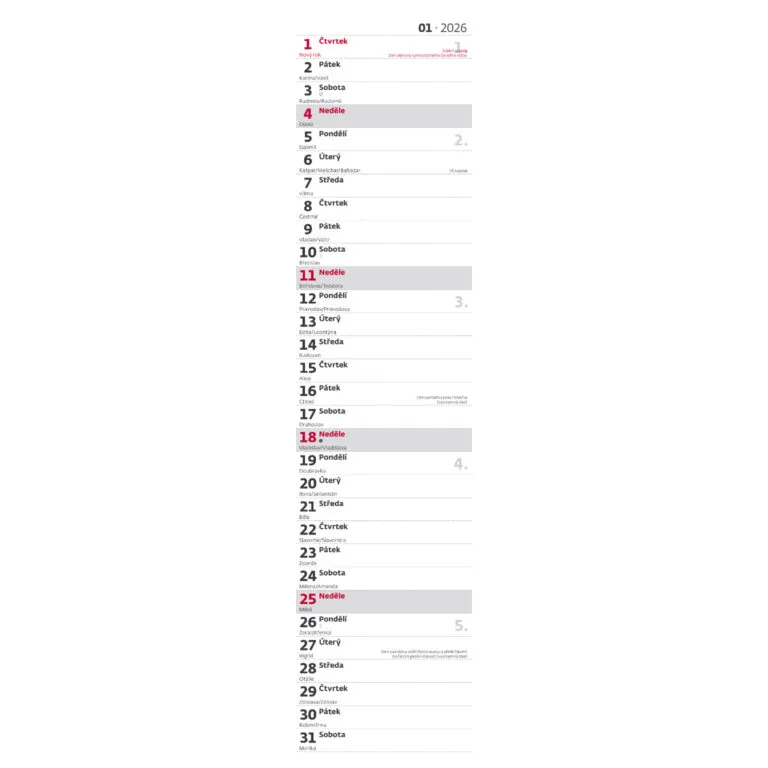
Task: Select Sunday 11 Neděle row
Action: (x=384, y=277)
